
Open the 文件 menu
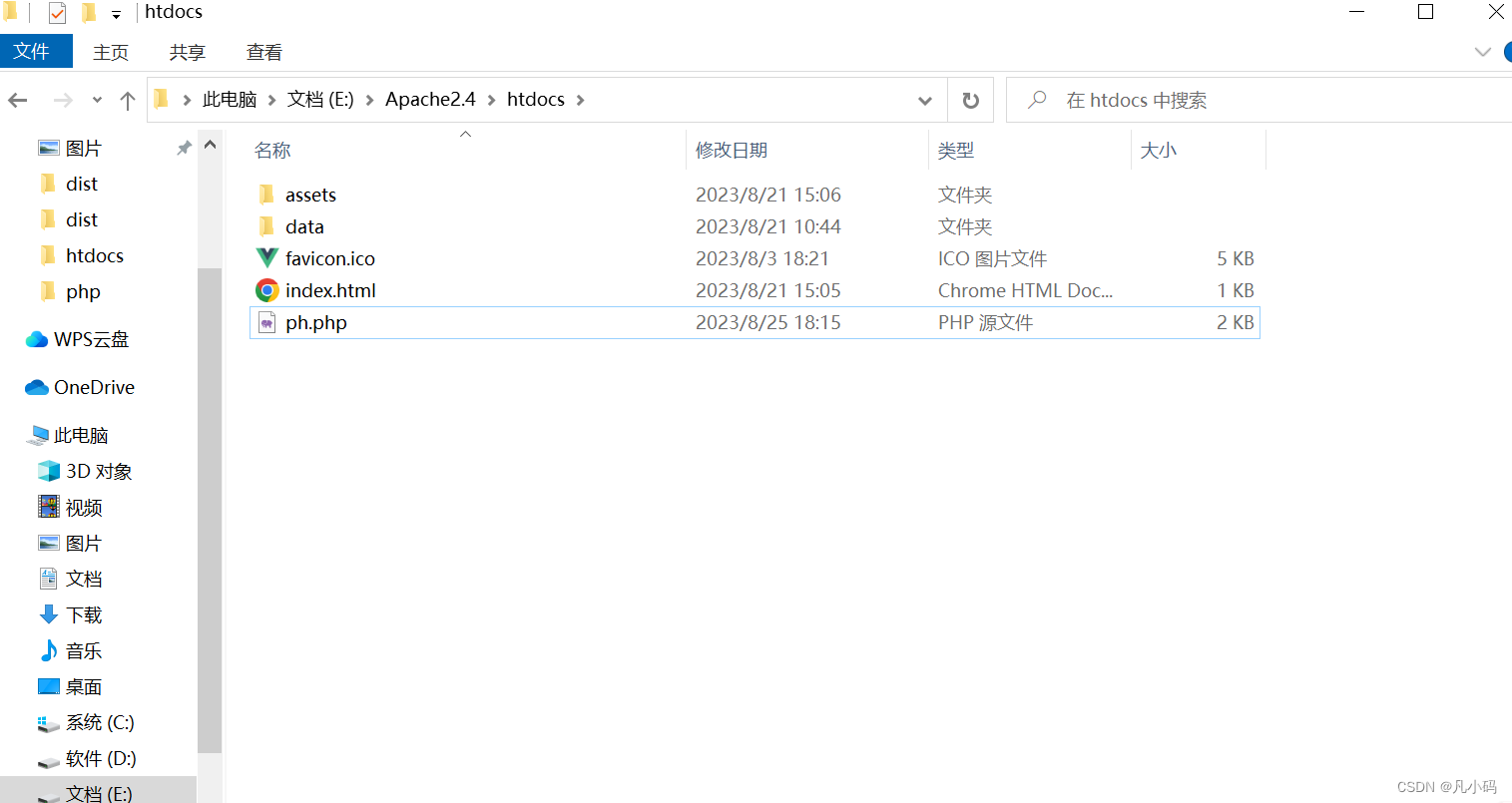[36, 51]
